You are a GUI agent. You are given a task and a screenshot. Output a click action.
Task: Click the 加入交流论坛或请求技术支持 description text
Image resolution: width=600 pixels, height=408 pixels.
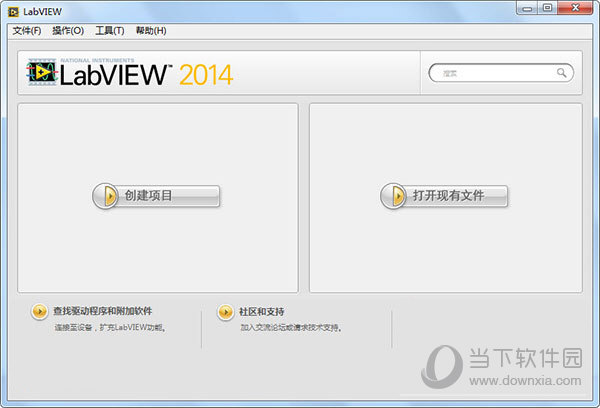(x=291, y=328)
